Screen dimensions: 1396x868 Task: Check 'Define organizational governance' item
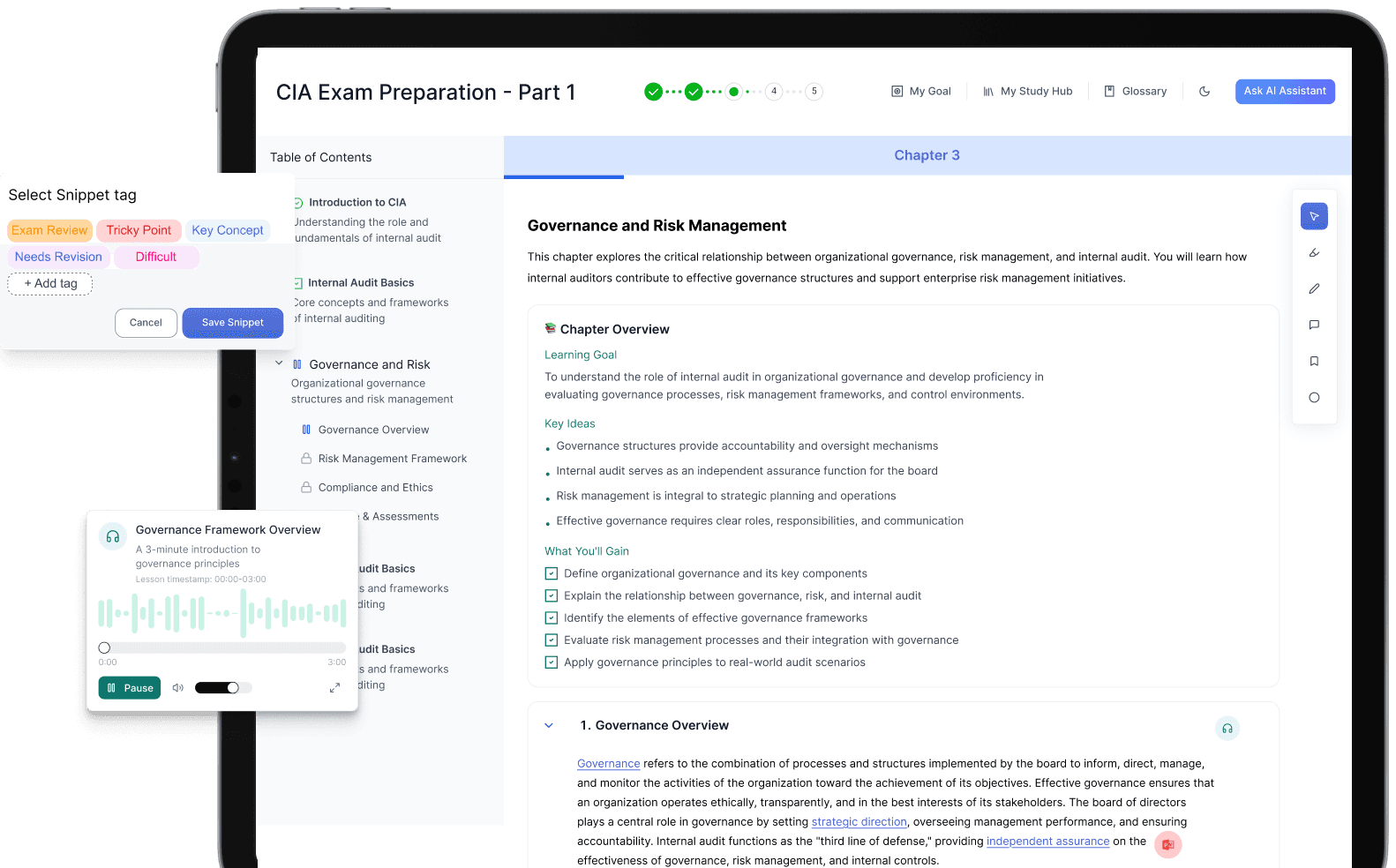[x=552, y=573]
